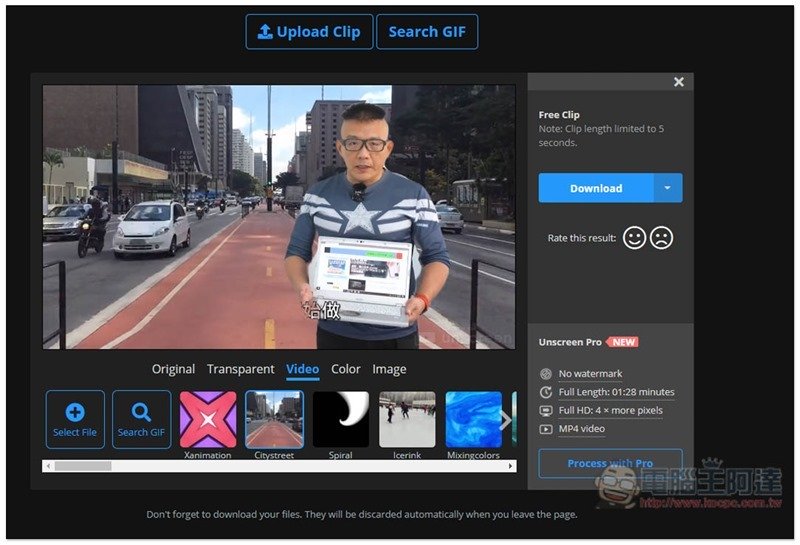Choose the Xanimation background thumbnail

(x=208, y=418)
